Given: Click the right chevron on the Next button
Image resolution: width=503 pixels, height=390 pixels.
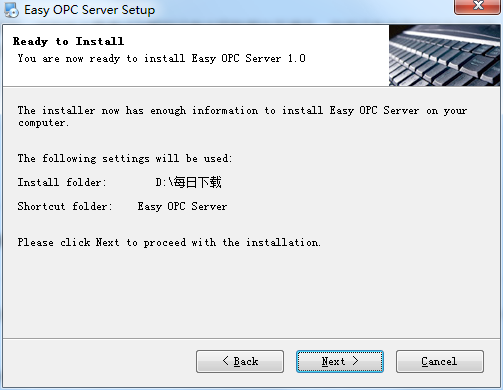Looking at the screenshot, I should click(x=355, y=361).
